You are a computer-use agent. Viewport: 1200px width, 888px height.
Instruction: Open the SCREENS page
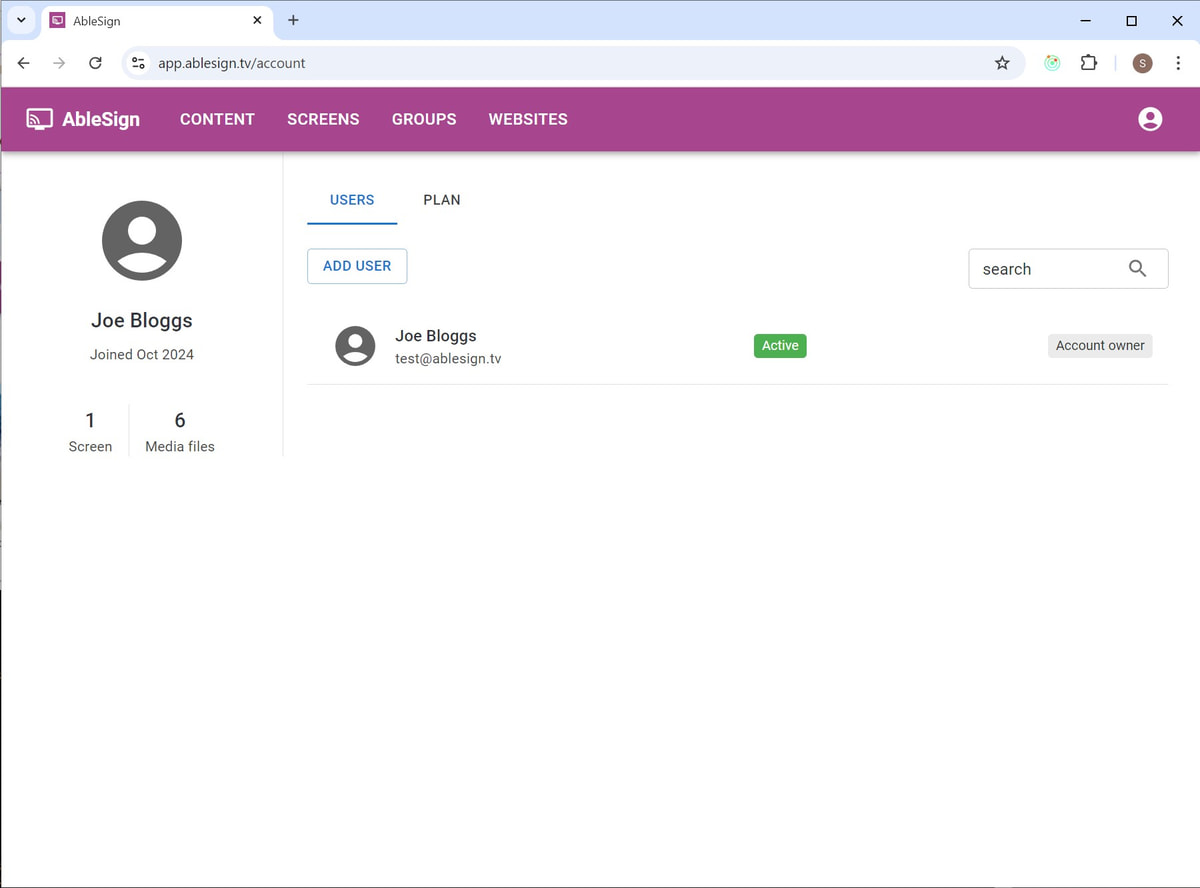coord(323,119)
